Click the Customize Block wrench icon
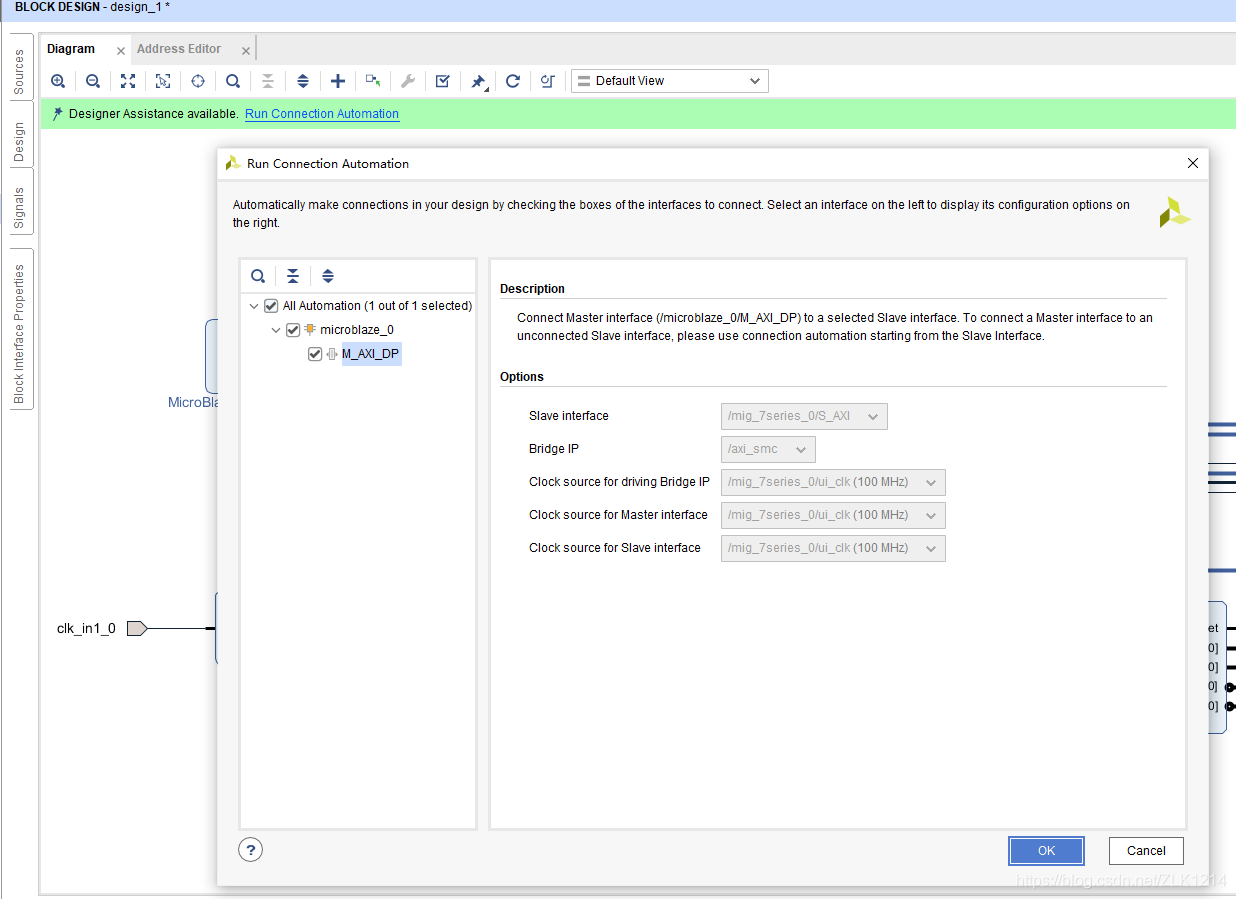1236x899 pixels. pyautogui.click(x=408, y=81)
